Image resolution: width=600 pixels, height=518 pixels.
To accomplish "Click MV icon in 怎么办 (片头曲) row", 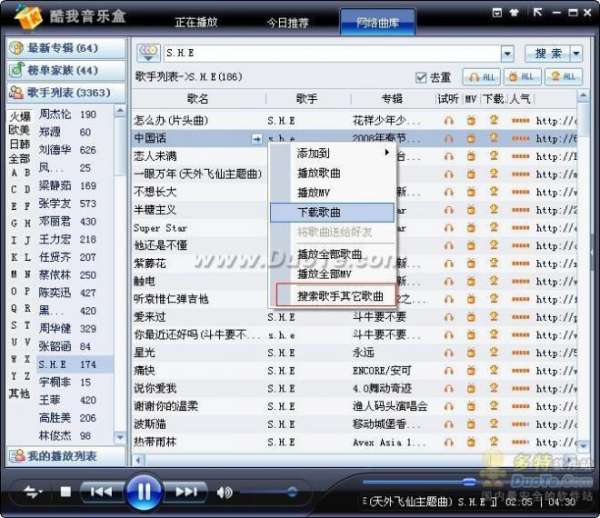I will (x=471, y=121).
